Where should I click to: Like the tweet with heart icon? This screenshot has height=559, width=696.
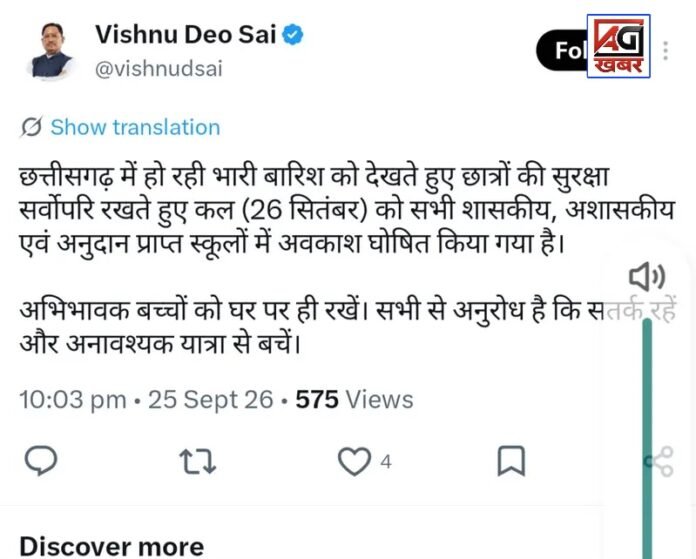(x=354, y=461)
